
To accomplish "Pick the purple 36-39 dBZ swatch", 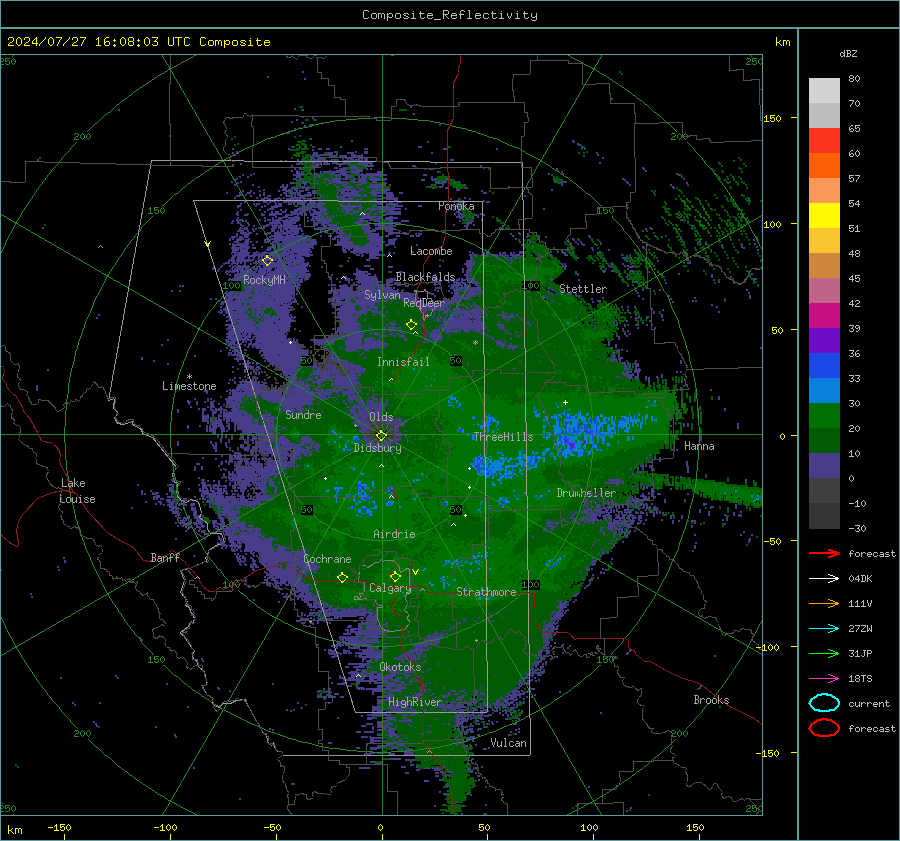I will coord(824,341).
